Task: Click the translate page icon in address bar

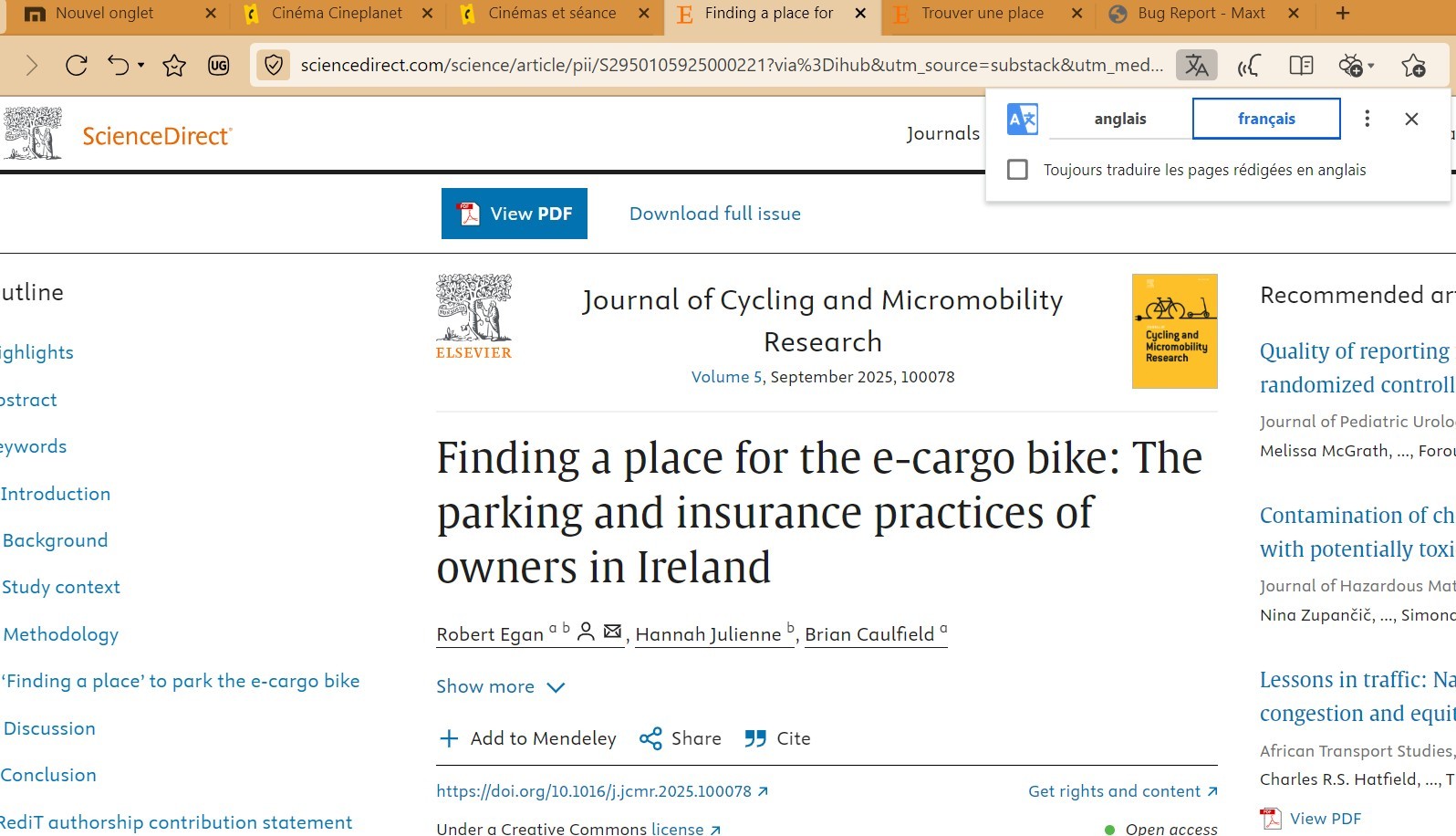Action: (1196, 65)
